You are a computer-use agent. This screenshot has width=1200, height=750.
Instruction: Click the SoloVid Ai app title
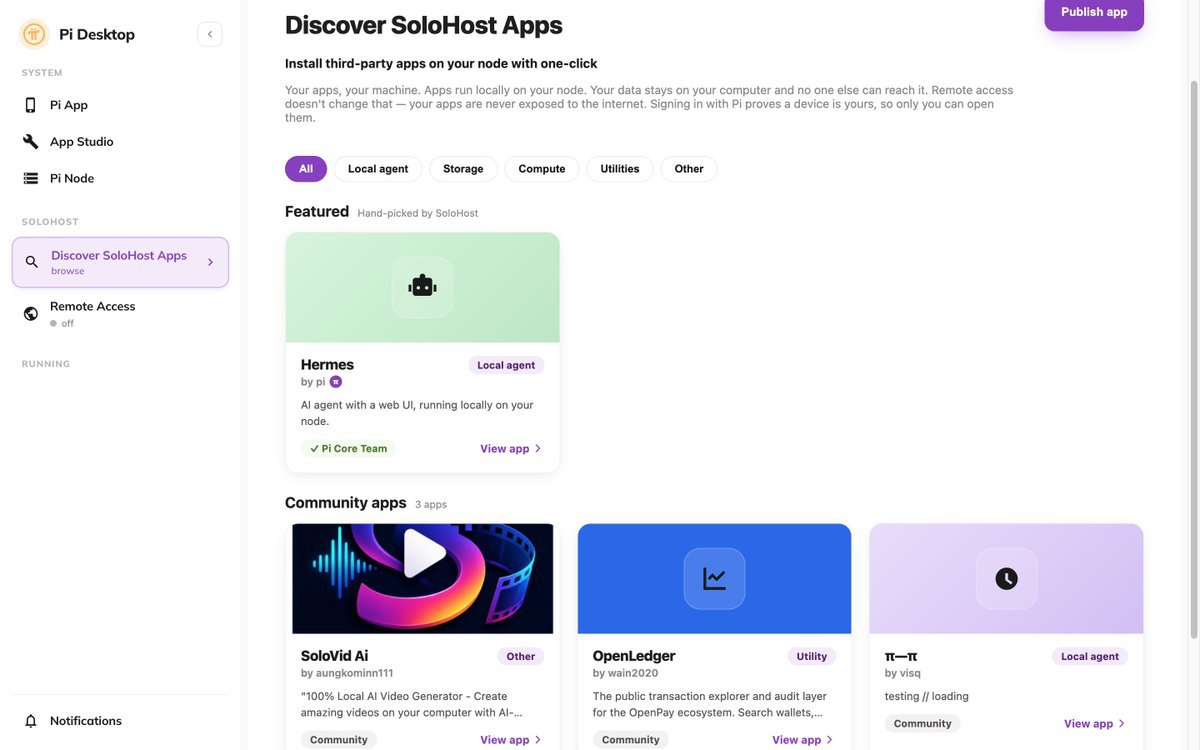[x=334, y=656]
